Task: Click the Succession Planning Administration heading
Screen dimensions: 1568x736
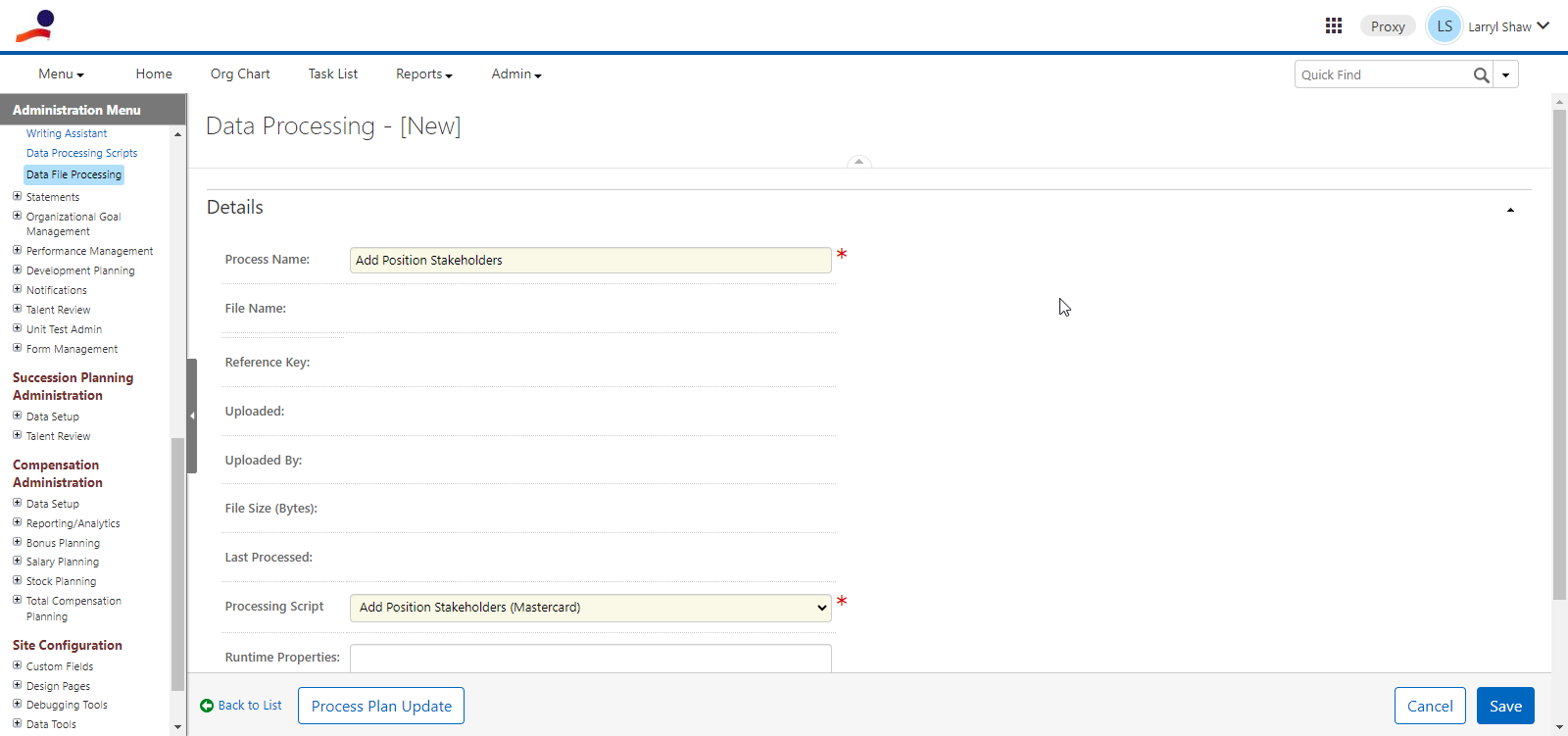Action: pos(73,386)
